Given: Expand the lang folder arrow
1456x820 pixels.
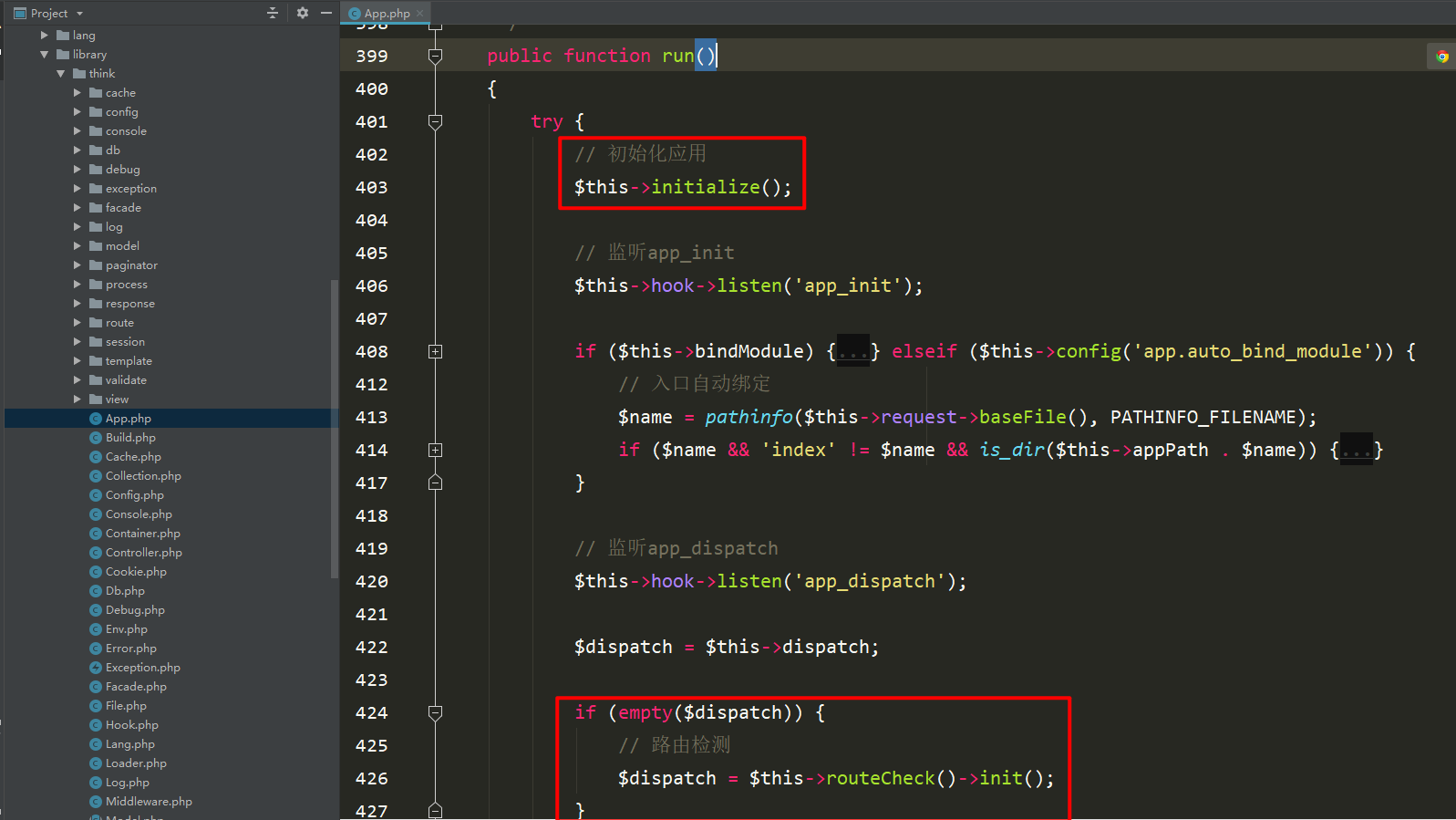Looking at the screenshot, I should click(x=45, y=36).
